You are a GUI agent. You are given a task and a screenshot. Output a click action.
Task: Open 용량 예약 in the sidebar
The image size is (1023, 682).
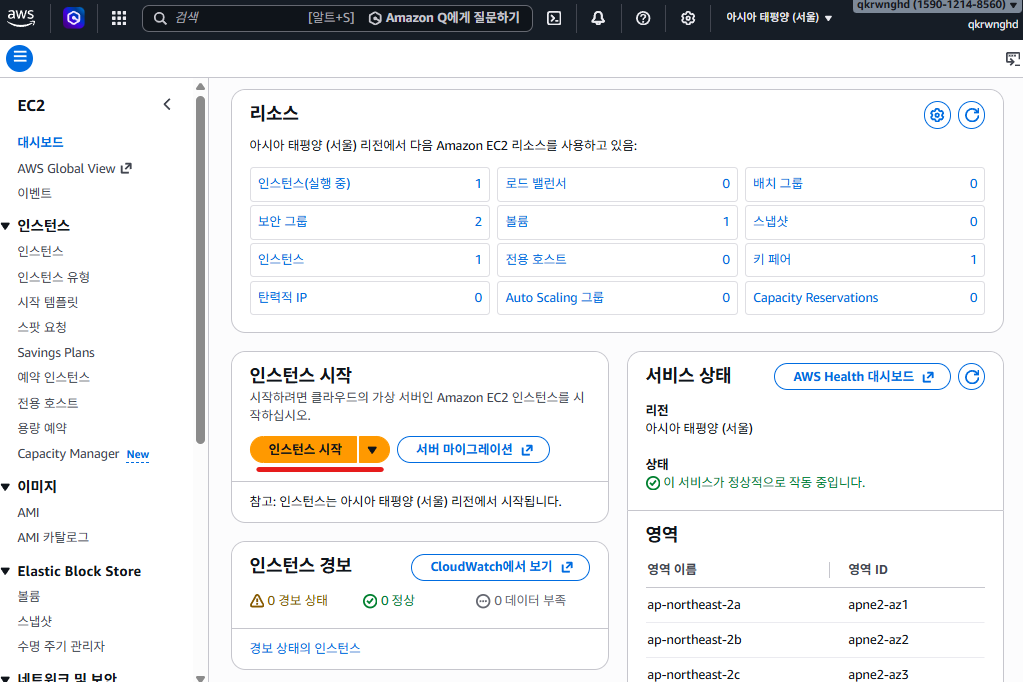coord(42,428)
